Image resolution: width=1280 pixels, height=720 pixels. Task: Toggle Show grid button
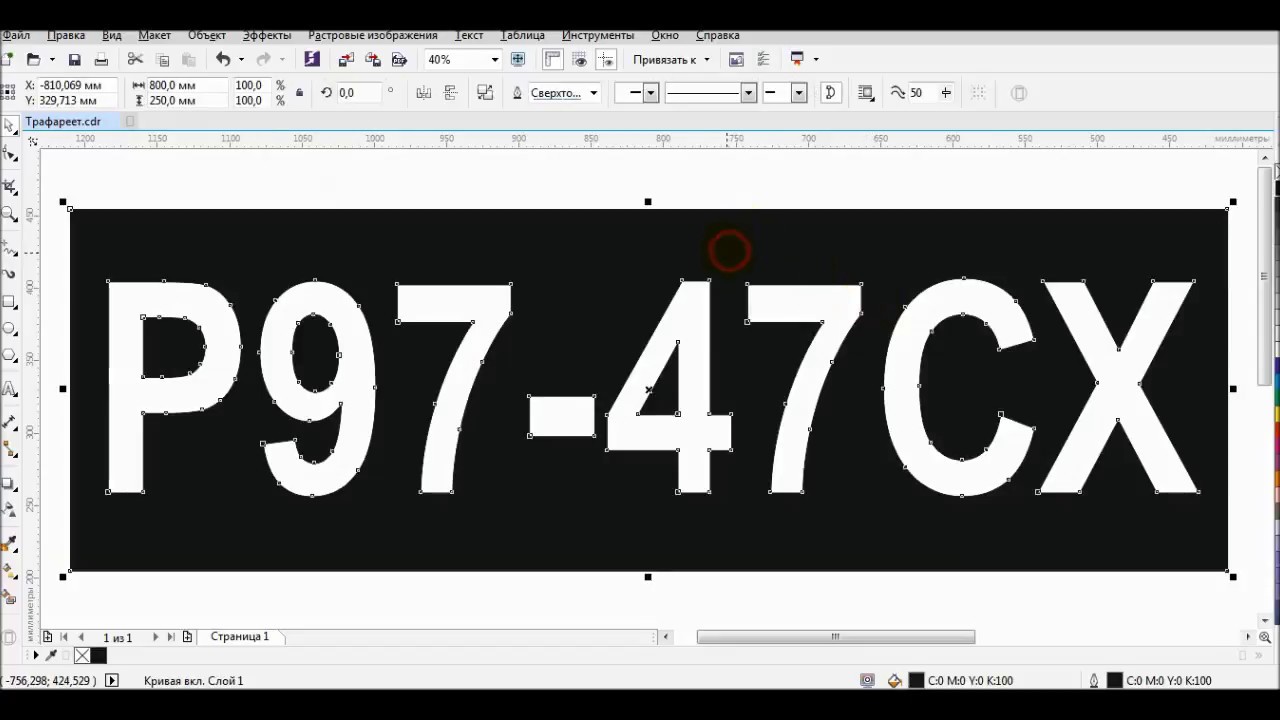click(579, 60)
